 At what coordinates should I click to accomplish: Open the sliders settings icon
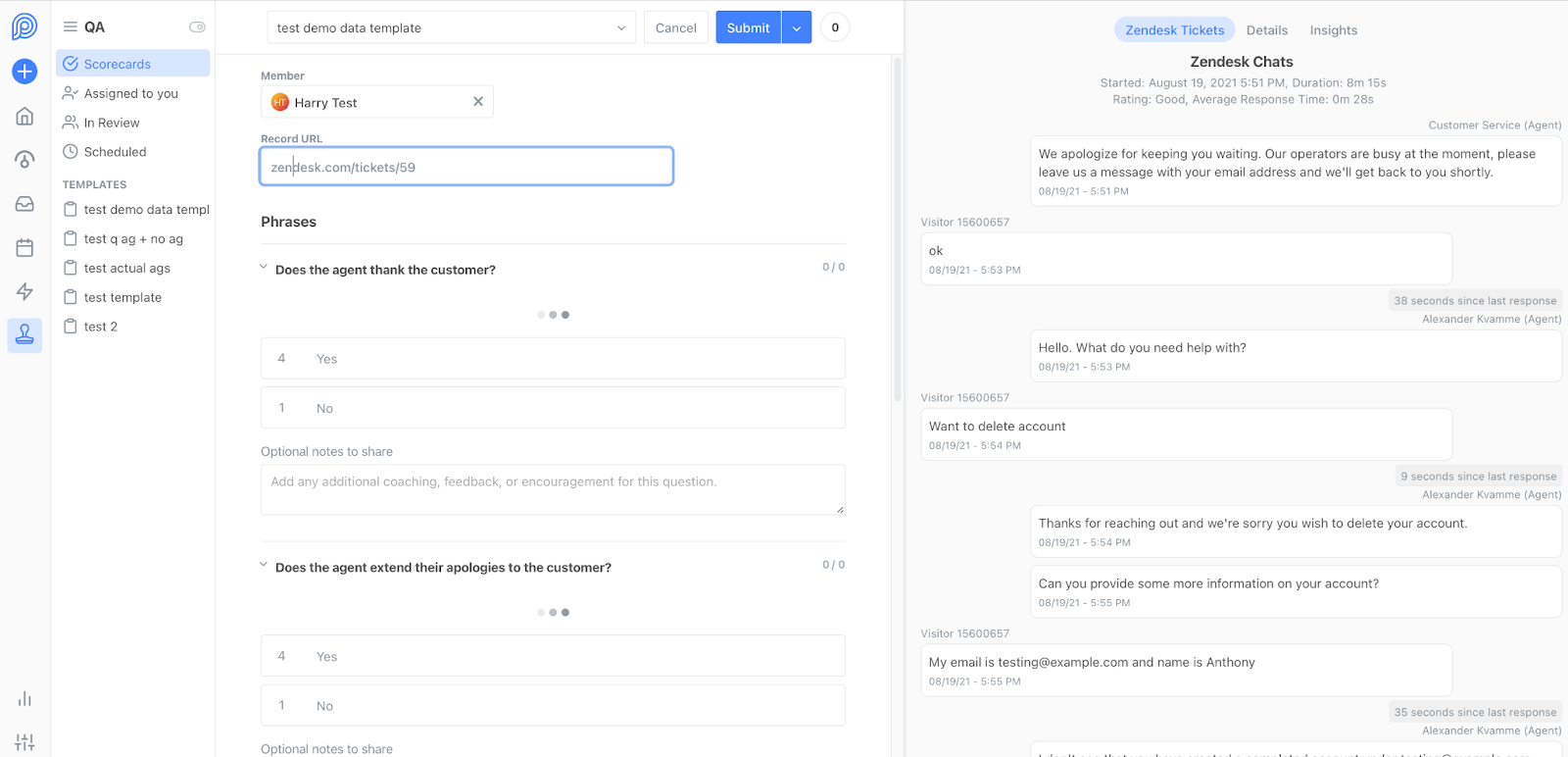[24, 742]
